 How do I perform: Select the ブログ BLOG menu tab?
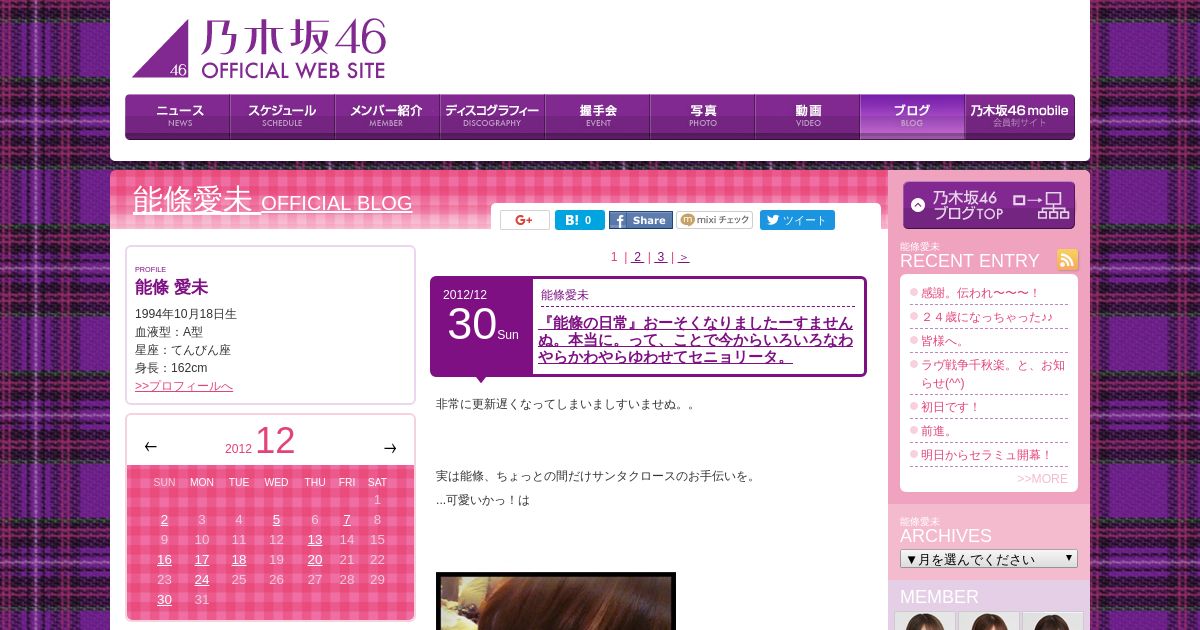(x=912, y=117)
